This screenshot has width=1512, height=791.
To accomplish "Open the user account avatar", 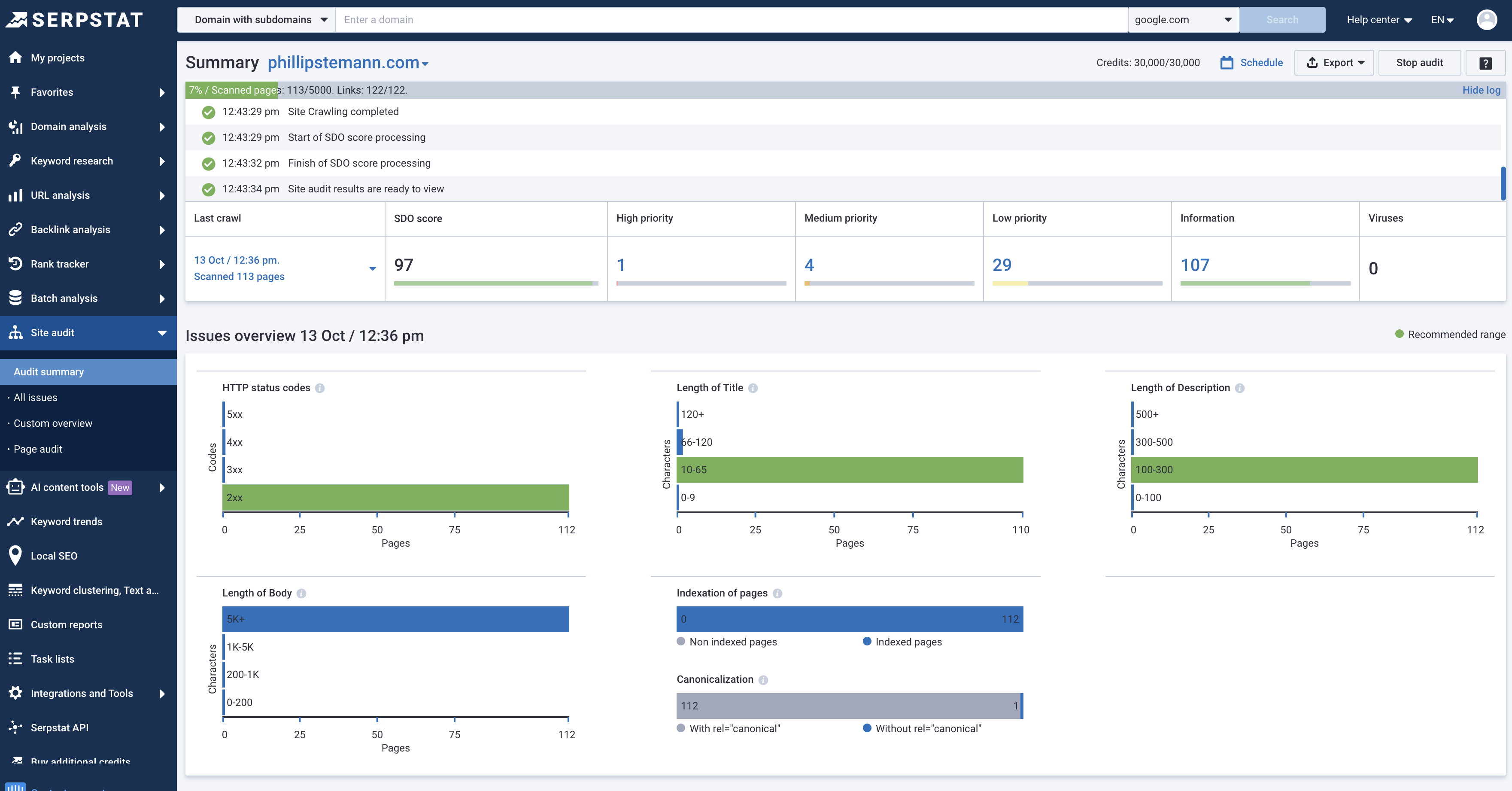I will (1486, 19).
